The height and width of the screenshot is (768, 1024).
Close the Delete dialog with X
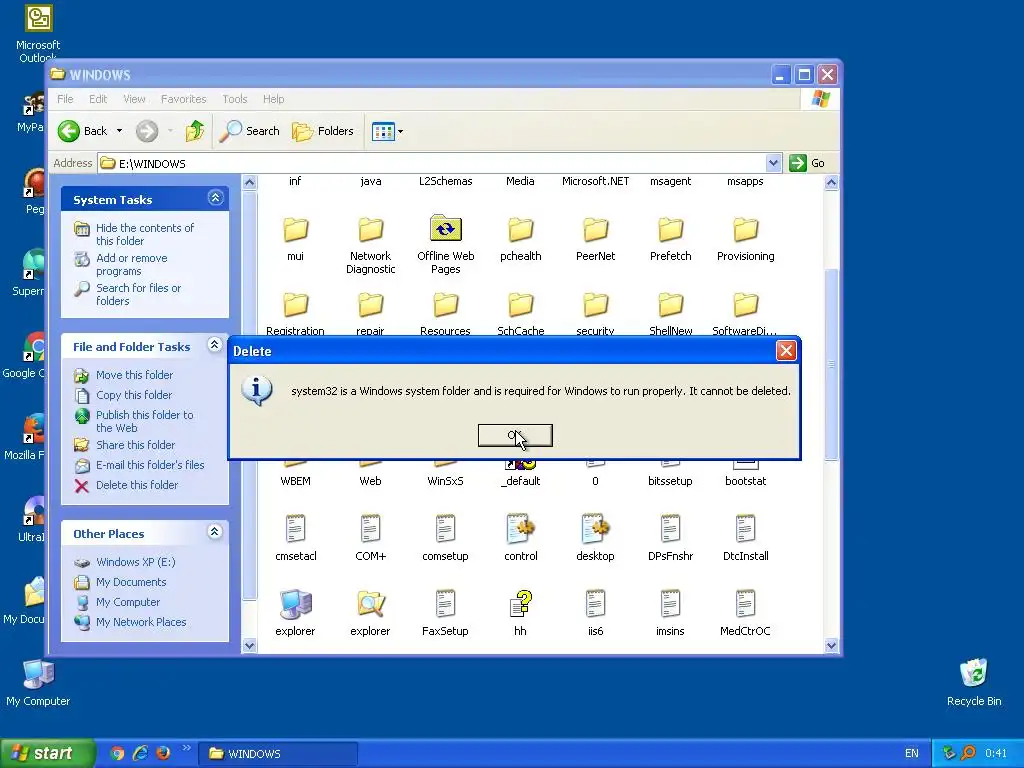(x=786, y=351)
